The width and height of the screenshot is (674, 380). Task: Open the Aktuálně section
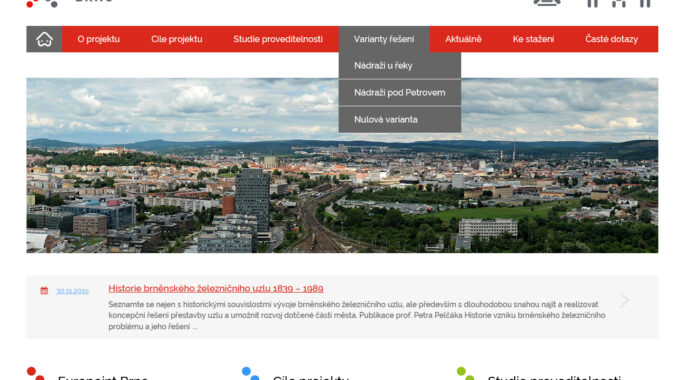463,39
